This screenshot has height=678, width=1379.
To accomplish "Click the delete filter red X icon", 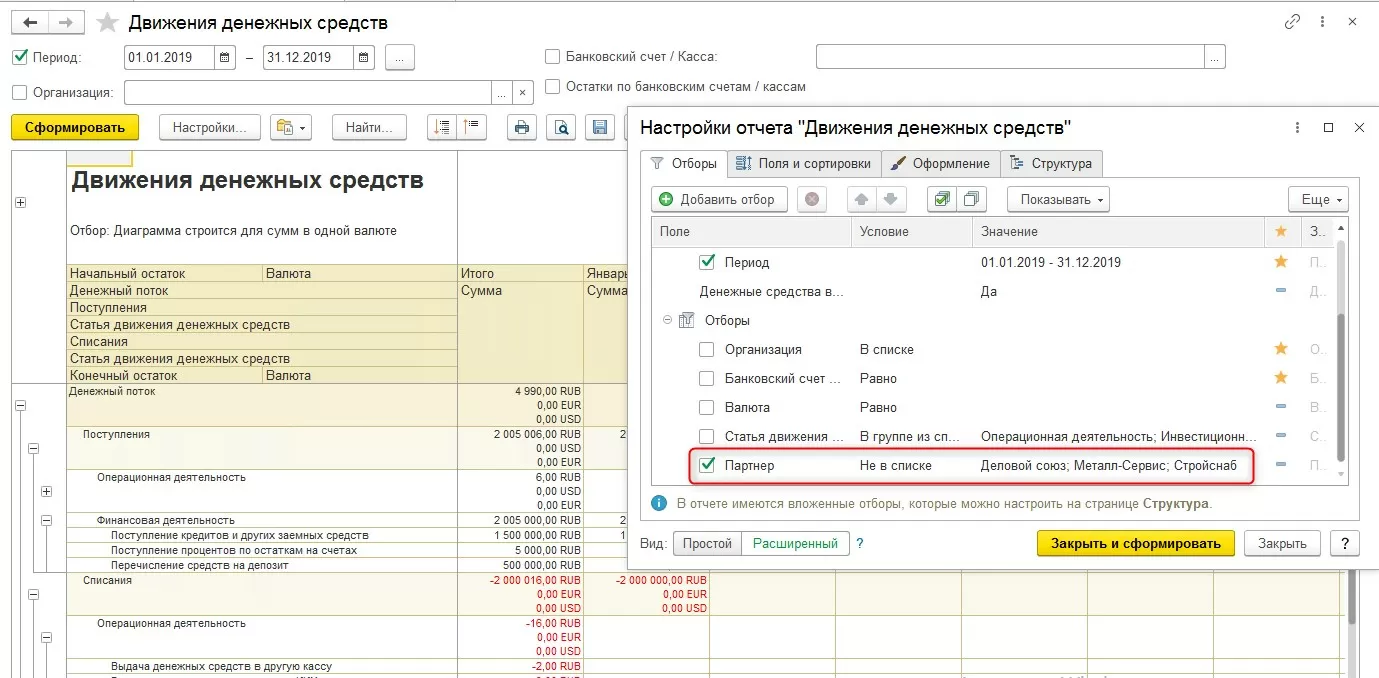I will point(811,199).
